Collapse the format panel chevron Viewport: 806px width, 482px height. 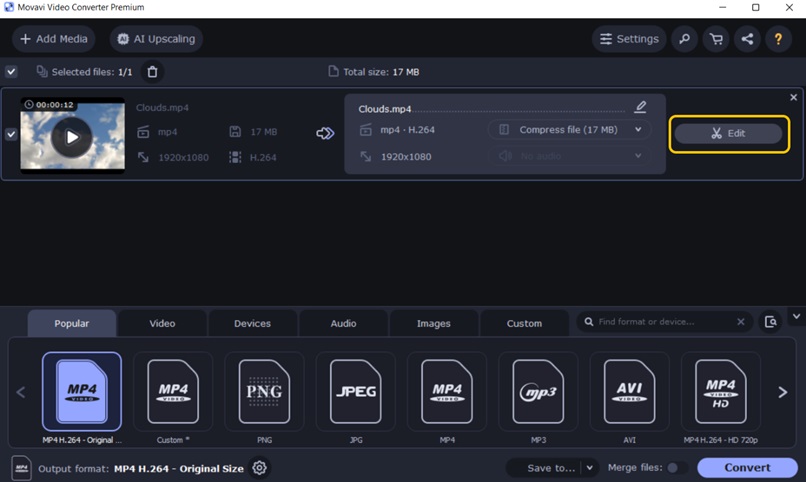pyautogui.click(x=796, y=317)
